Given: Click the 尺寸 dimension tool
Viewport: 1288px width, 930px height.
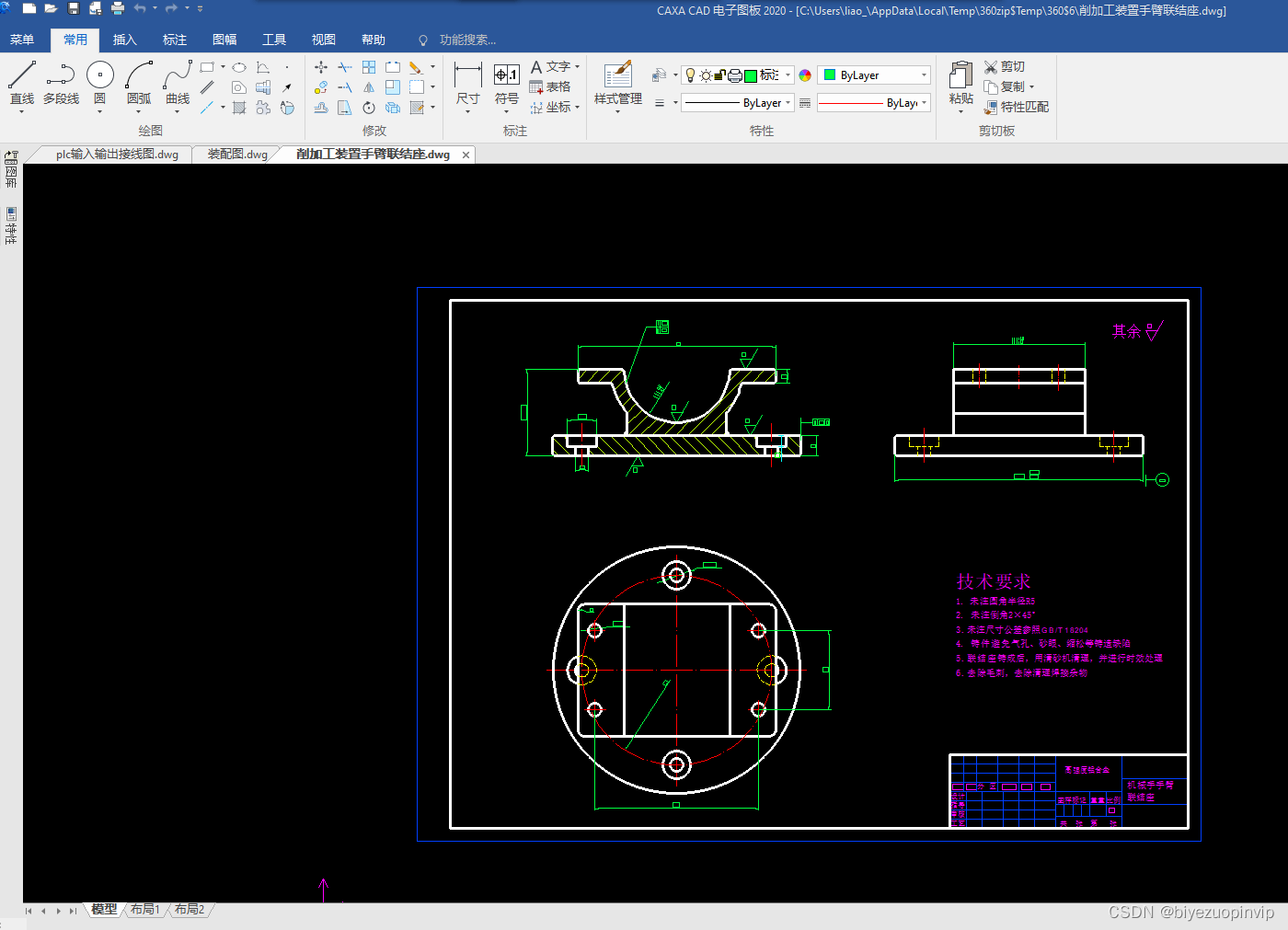Looking at the screenshot, I should coord(467,83).
